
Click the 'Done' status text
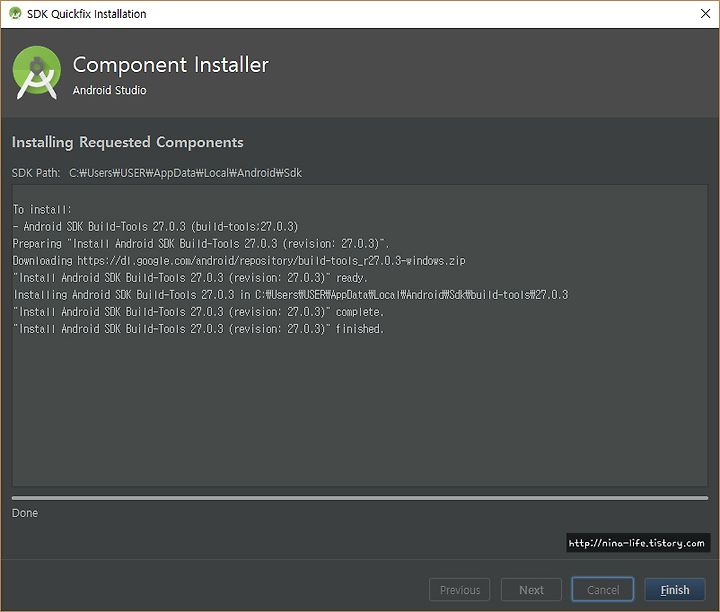(x=25, y=513)
